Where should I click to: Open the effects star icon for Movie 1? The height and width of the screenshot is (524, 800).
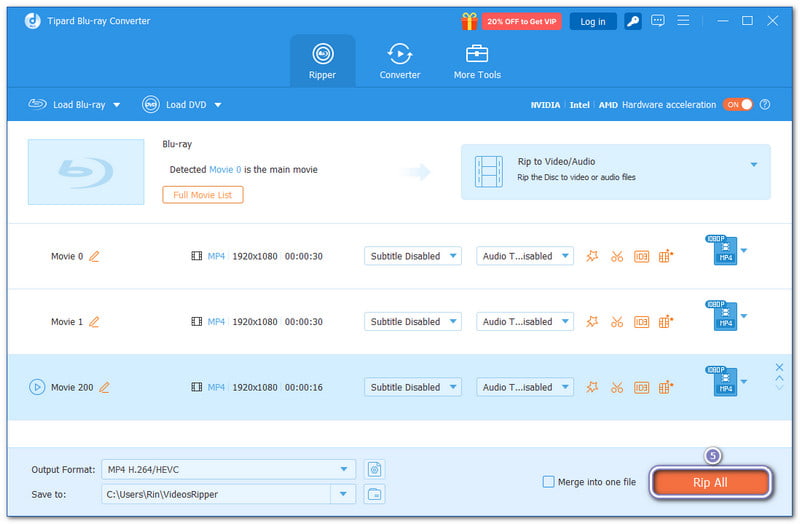[x=592, y=322]
